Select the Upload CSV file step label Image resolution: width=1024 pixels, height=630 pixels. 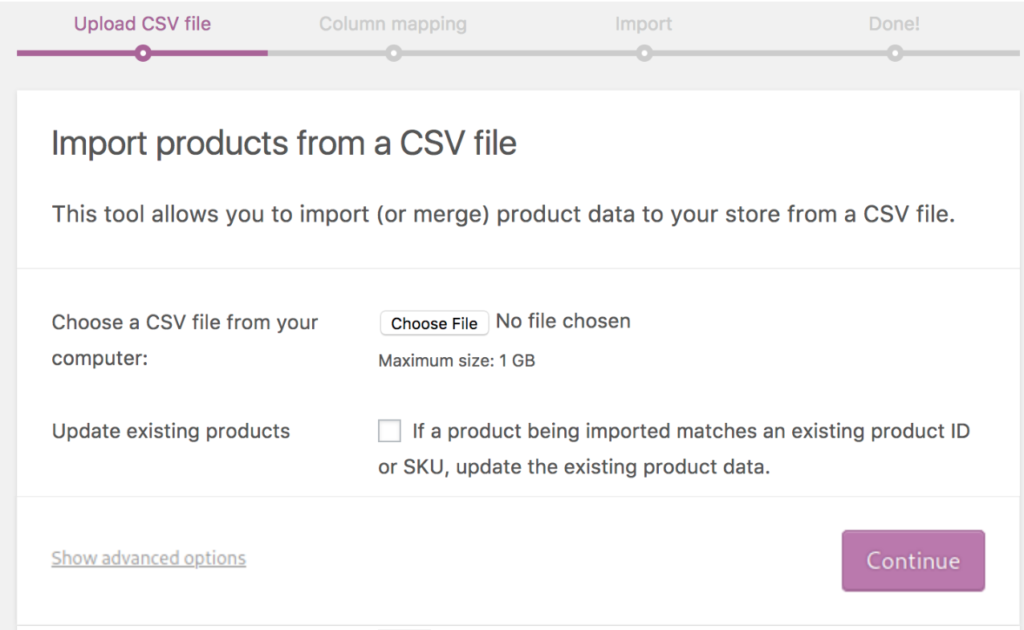point(142,24)
